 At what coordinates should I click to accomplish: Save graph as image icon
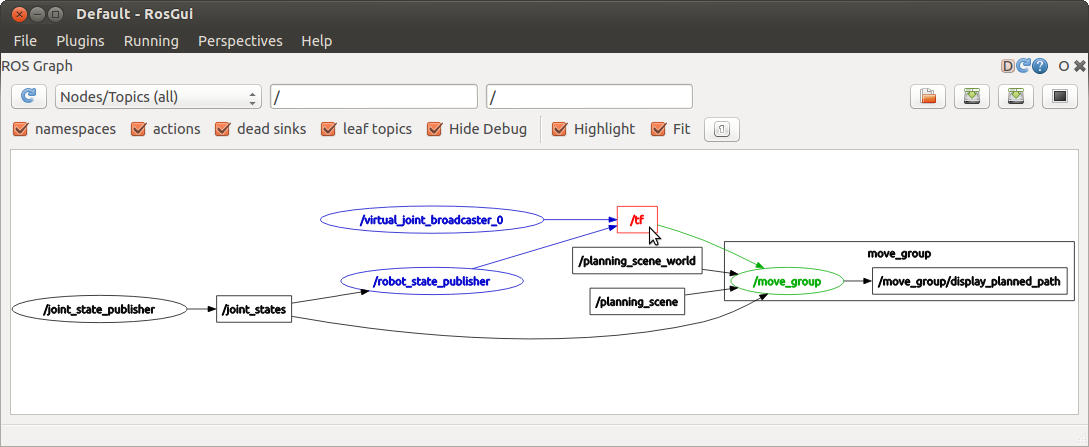coord(1060,96)
